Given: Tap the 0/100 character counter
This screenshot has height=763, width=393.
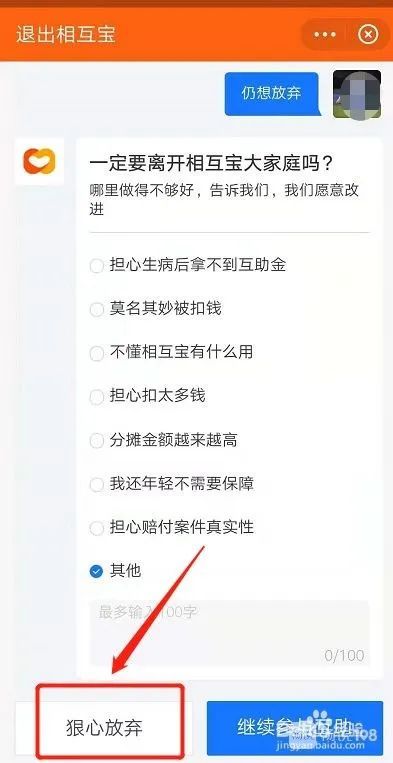Looking at the screenshot, I should [344, 655].
